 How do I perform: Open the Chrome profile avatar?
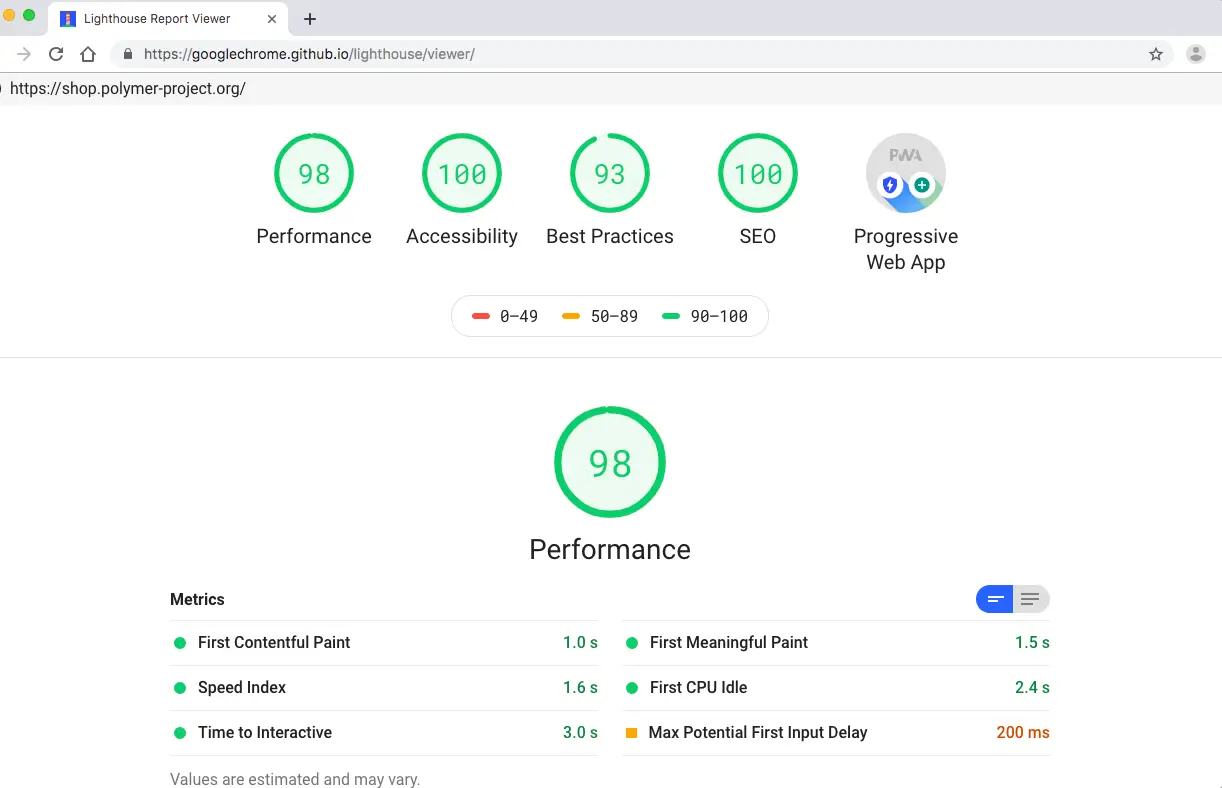[1196, 54]
